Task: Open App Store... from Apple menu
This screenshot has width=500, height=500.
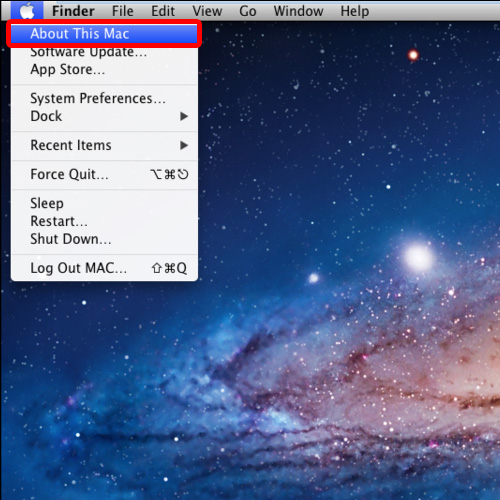Action: 104,69
